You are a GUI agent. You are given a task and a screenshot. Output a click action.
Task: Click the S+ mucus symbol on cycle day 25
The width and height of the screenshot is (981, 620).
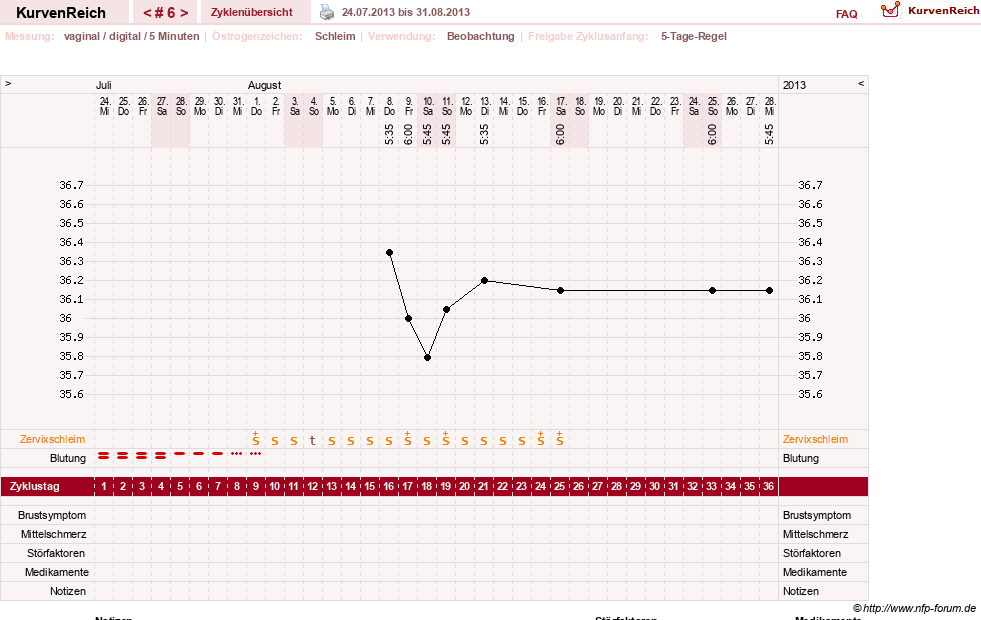[560, 438]
